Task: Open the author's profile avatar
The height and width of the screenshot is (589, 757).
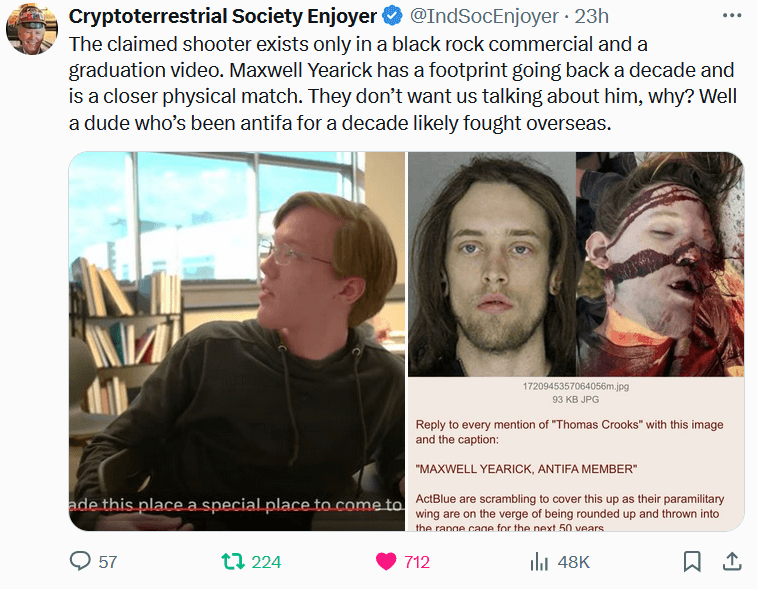Action: pos(32,28)
